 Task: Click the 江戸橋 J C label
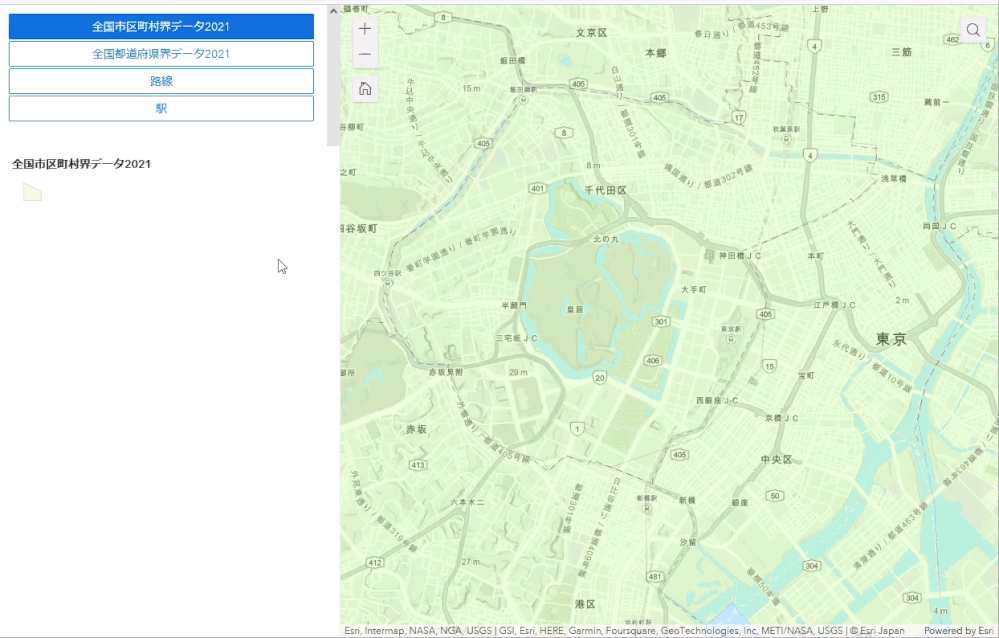[x=834, y=305]
